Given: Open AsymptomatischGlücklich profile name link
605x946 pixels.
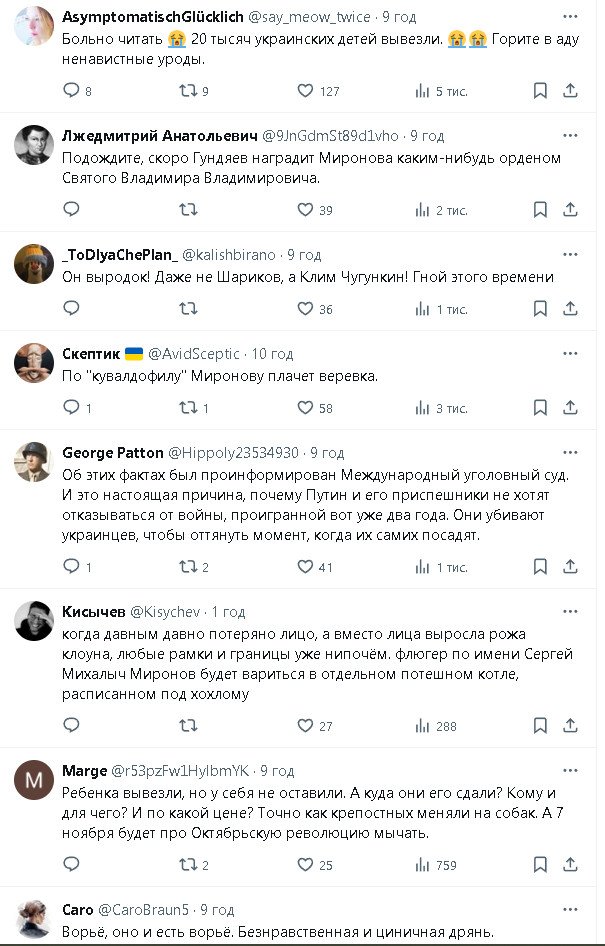Looking at the screenshot, I should pos(150,16).
